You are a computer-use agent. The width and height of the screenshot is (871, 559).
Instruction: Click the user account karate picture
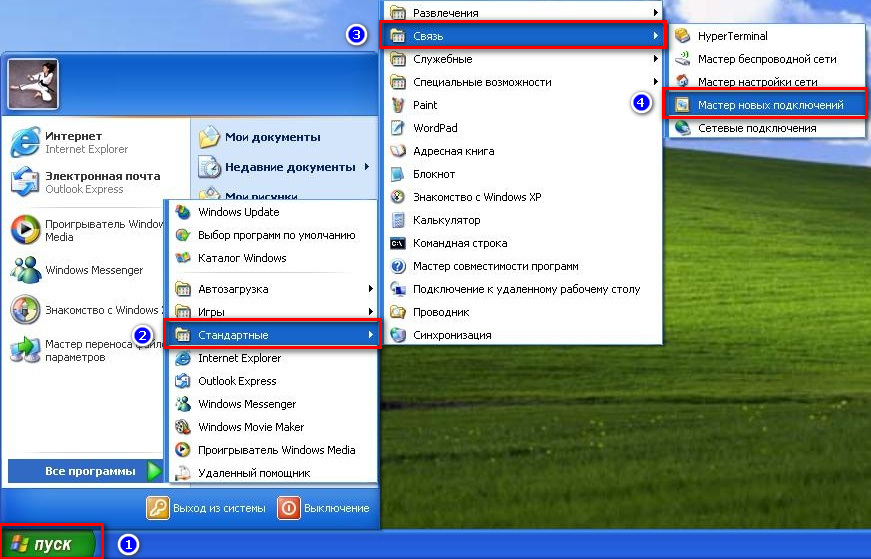click(33, 84)
